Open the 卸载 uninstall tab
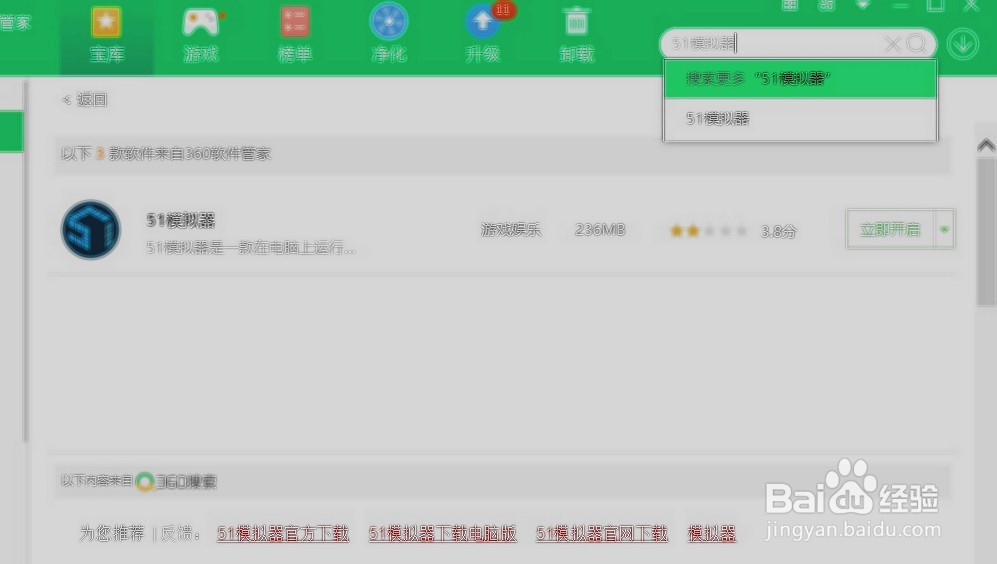The height and width of the screenshot is (564, 997). click(x=577, y=36)
